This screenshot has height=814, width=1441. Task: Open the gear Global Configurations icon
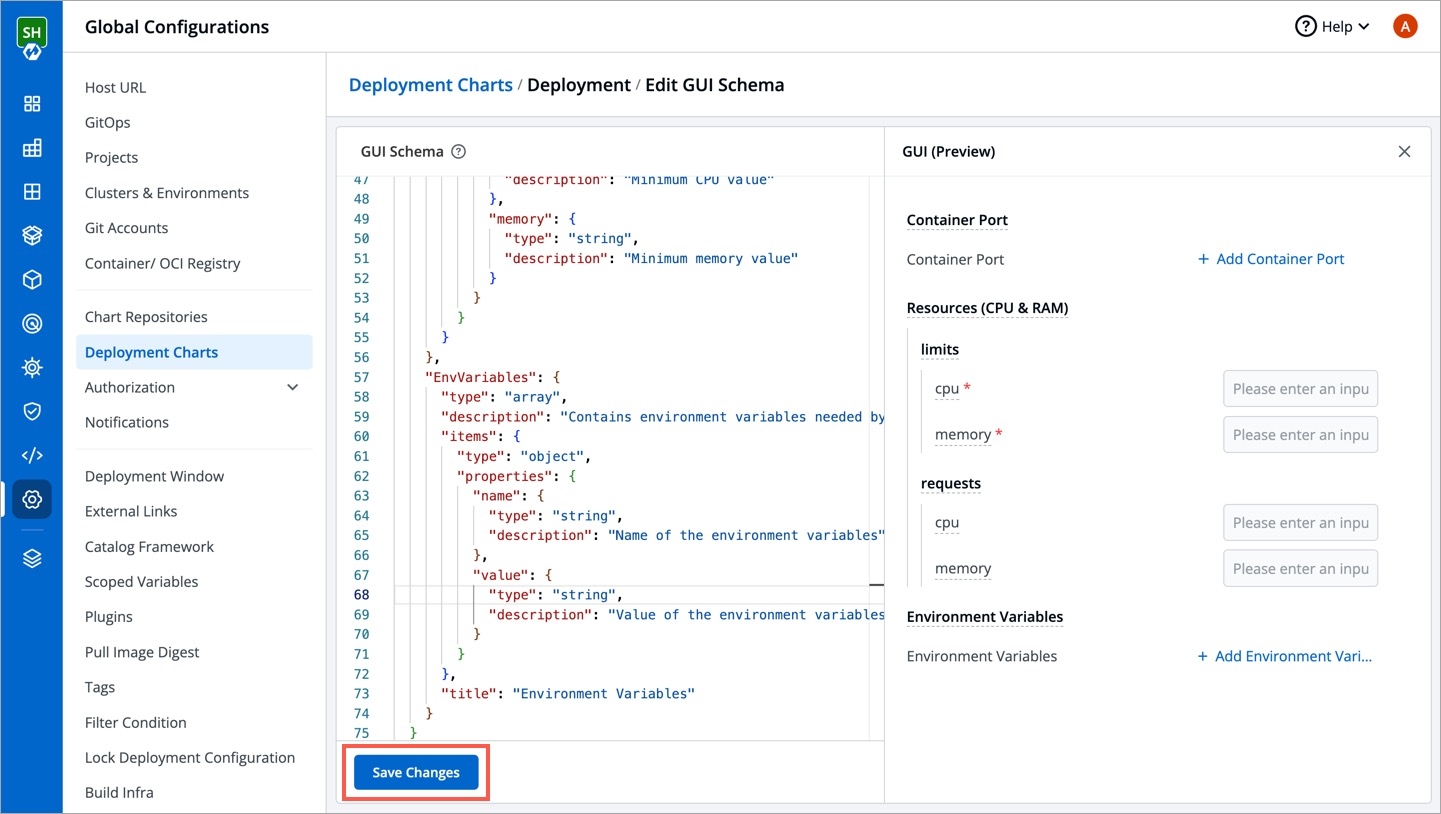[x=32, y=499]
